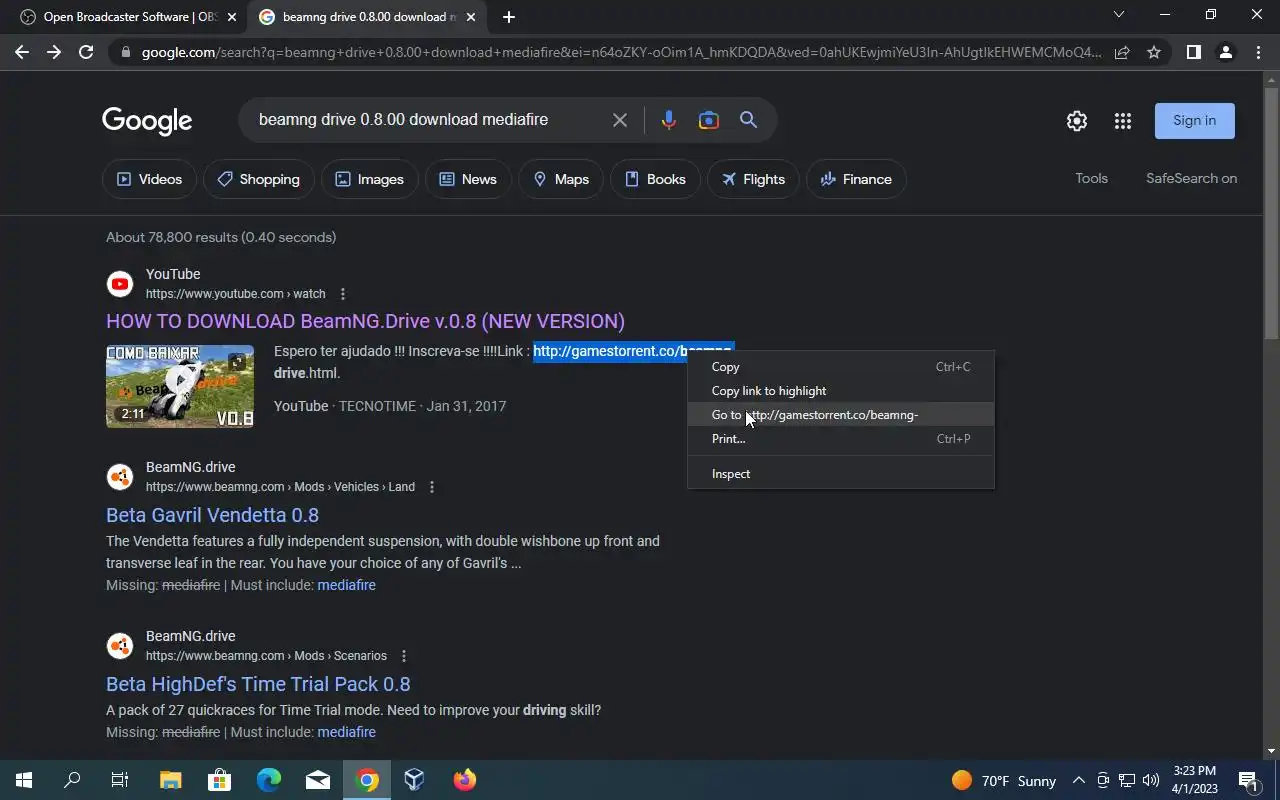Select Copy in context menu

(841, 367)
